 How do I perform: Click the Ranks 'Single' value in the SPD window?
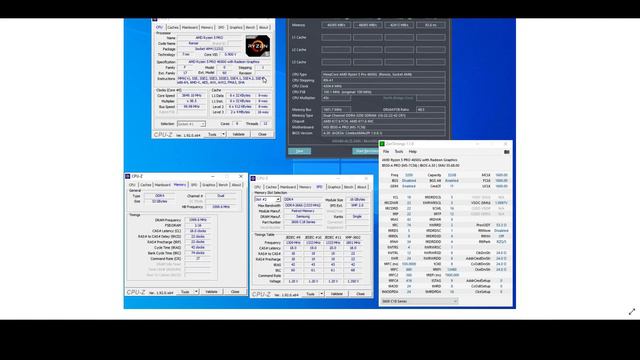(357, 217)
